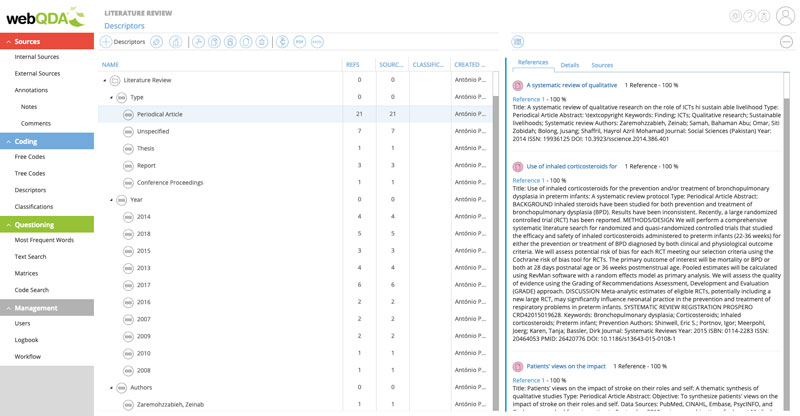Collapse the Sources sidebar section
The image size is (800, 416).
coord(8,41)
